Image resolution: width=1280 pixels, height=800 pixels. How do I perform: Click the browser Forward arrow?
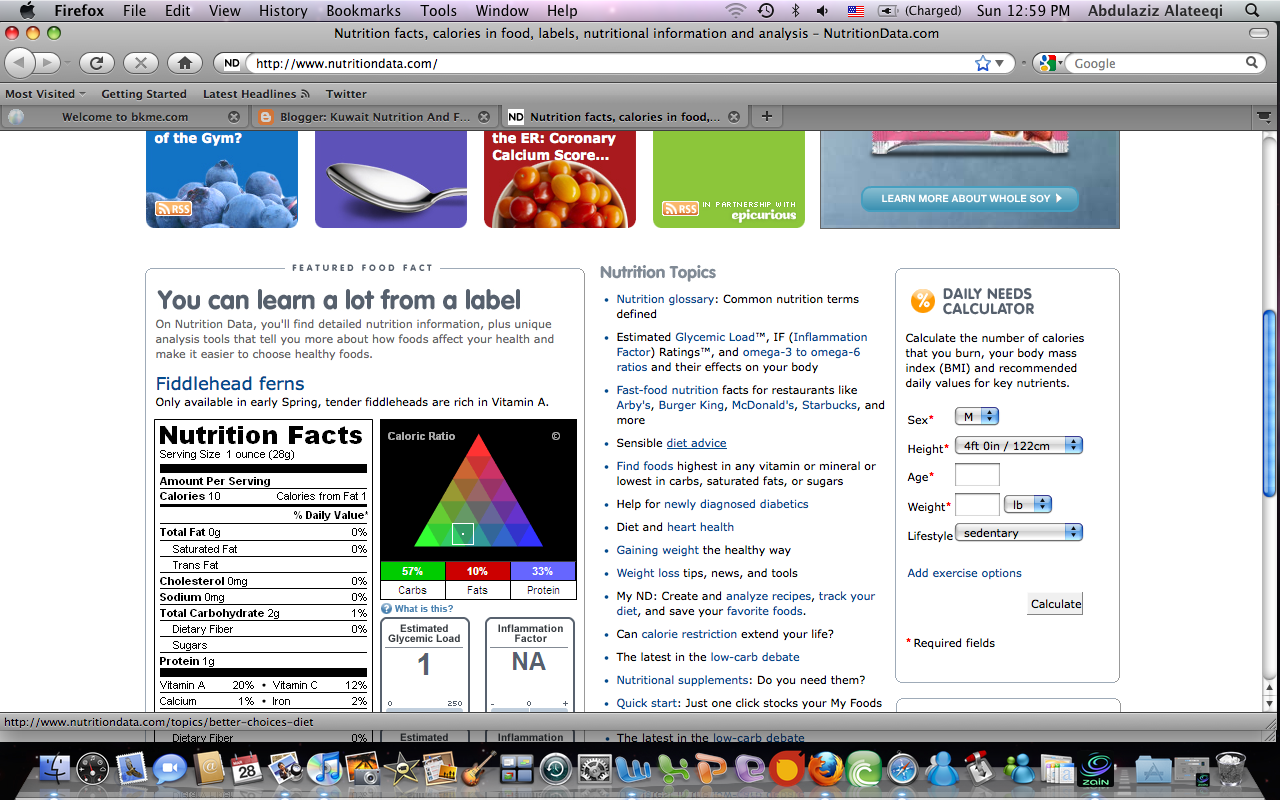pyautogui.click(x=48, y=63)
